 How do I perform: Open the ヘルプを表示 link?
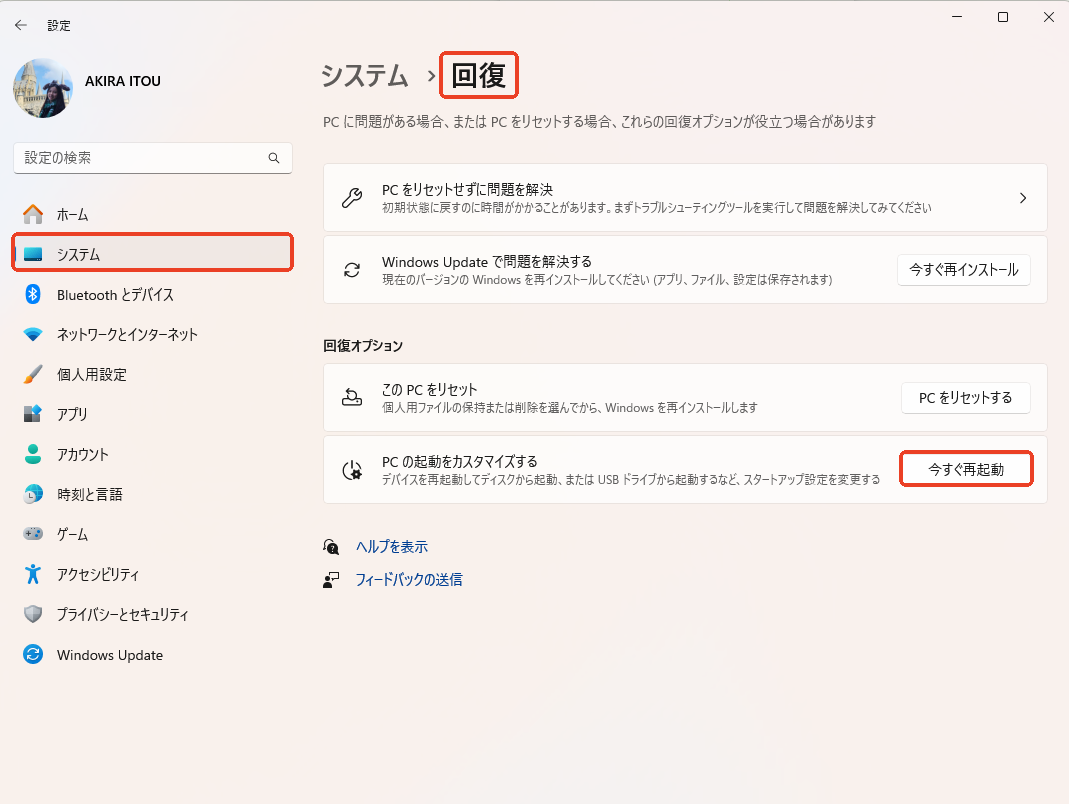pyautogui.click(x=391, y=547)
